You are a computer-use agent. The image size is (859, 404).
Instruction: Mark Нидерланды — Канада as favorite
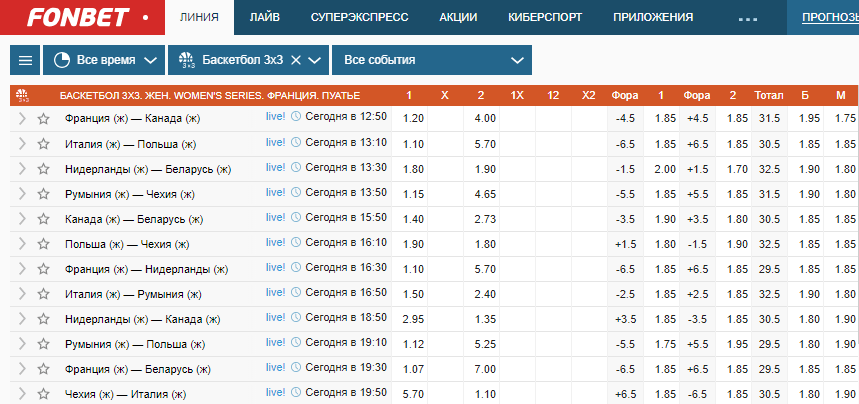tap(43, 318)
